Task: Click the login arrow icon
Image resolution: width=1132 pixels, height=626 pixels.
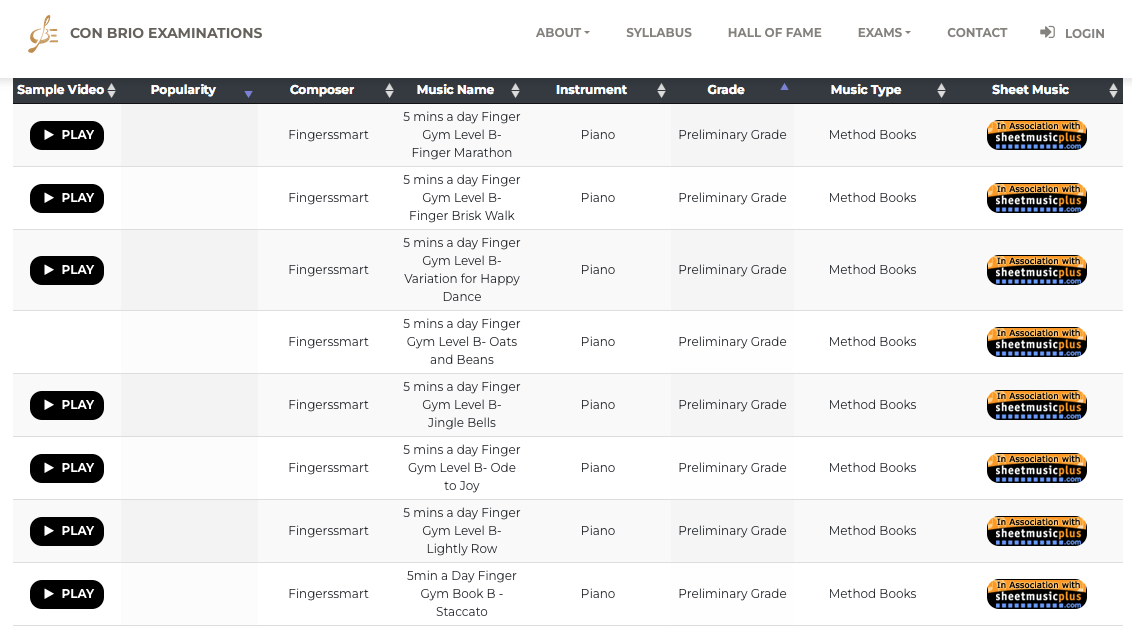Action: [x=1047, y=33]
